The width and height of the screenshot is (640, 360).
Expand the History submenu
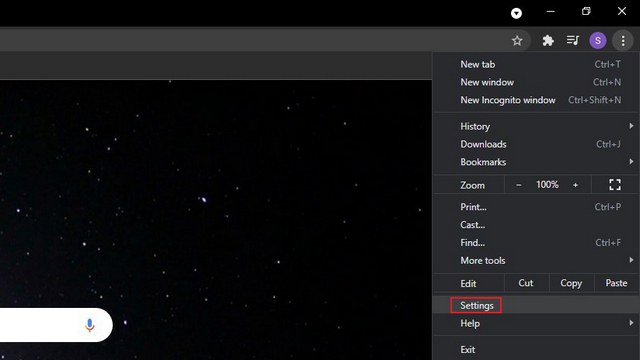536,127
